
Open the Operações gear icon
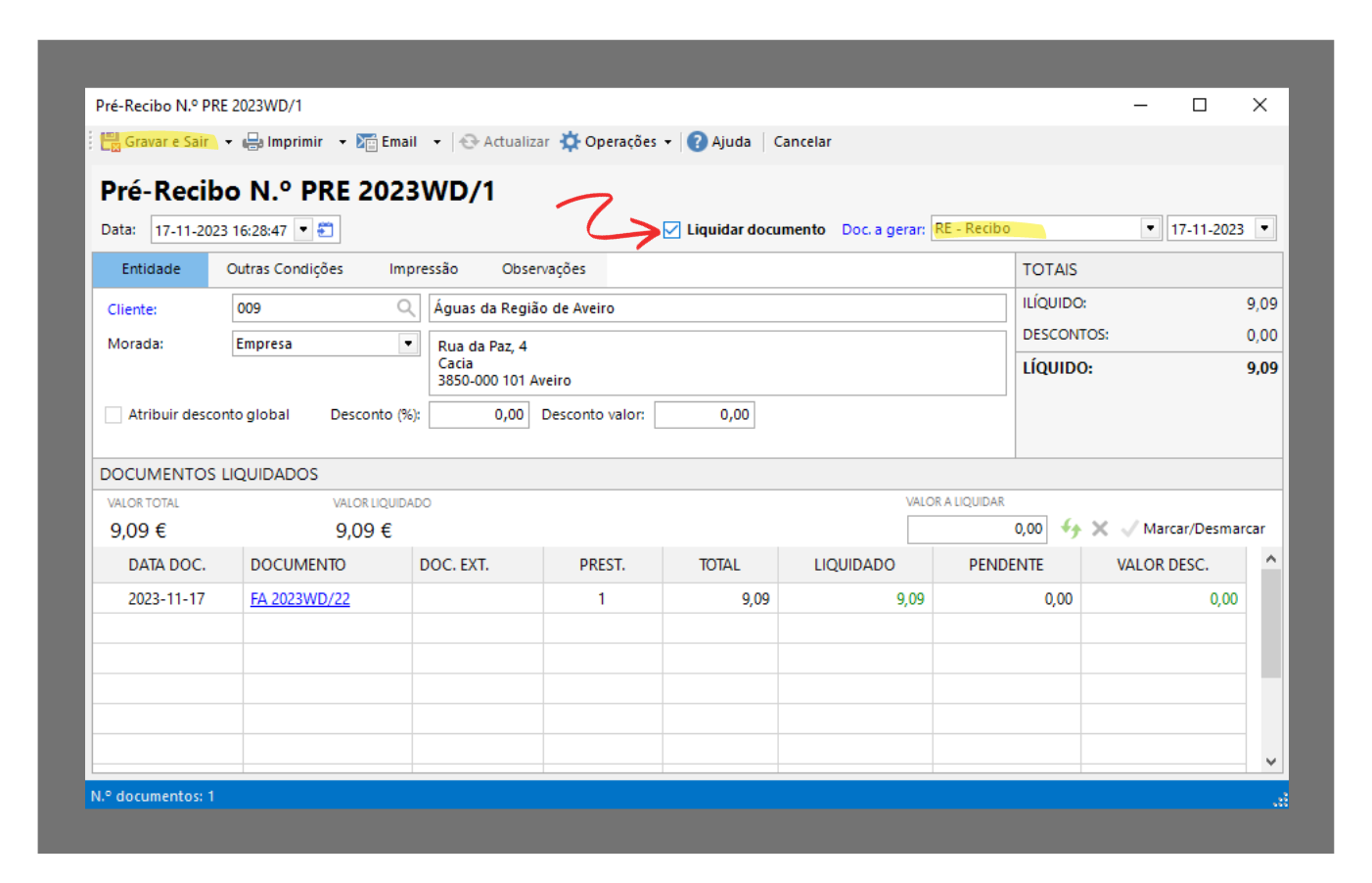570,142
